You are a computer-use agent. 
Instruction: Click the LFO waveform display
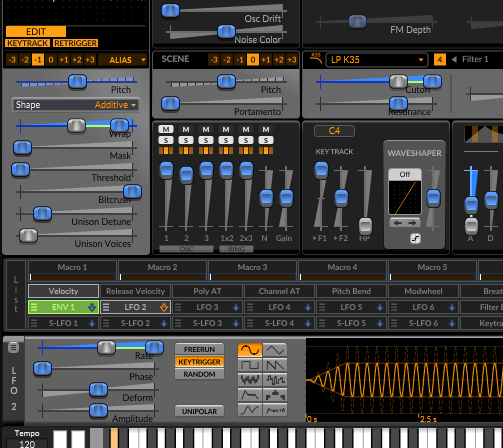(404, 381)
